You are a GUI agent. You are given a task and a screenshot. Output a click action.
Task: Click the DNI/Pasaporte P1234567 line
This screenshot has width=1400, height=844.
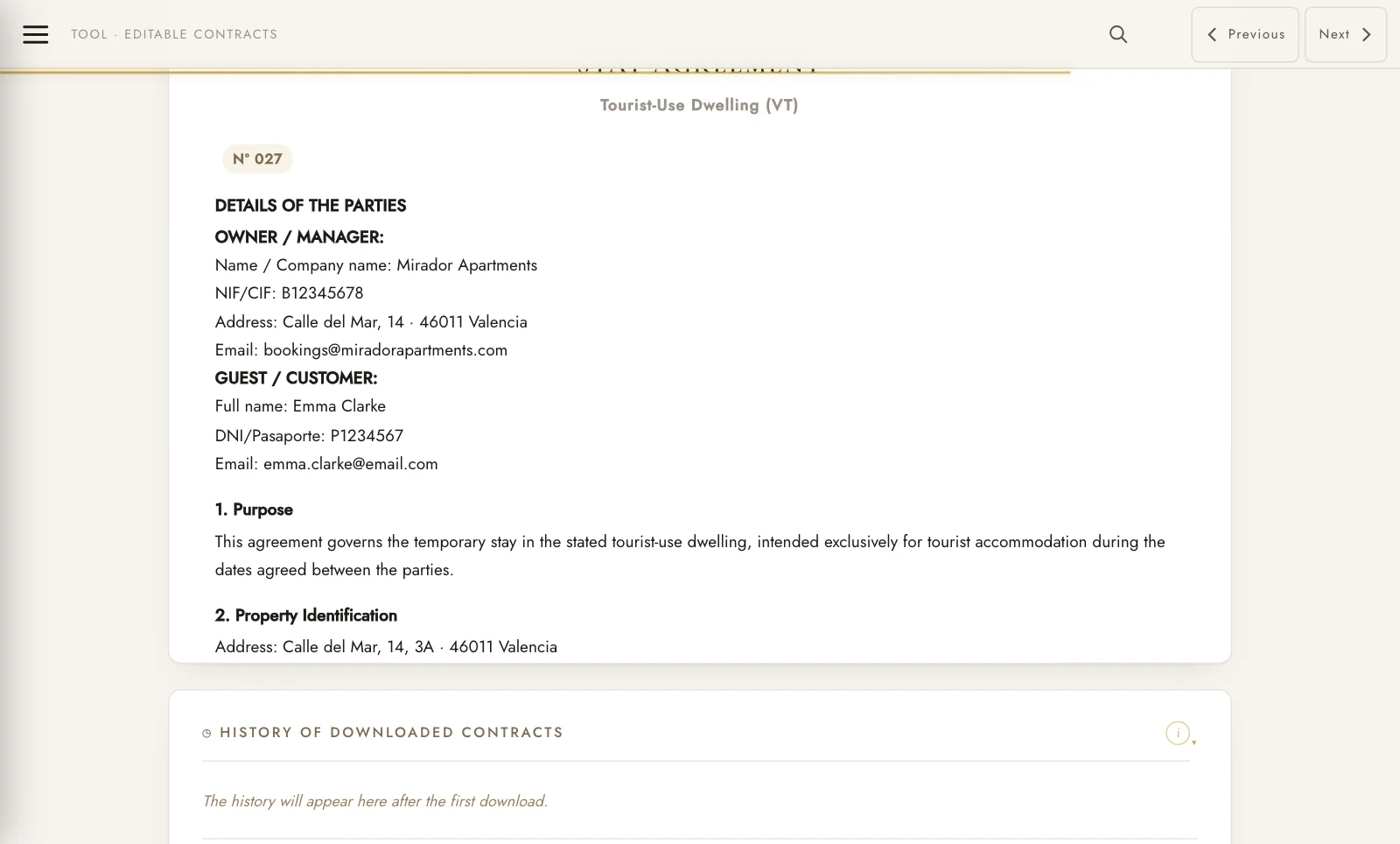[x=310, y=436]
